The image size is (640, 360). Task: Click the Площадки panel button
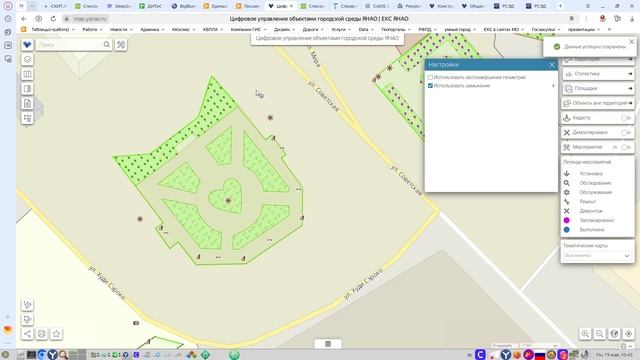tap(598, 89)
